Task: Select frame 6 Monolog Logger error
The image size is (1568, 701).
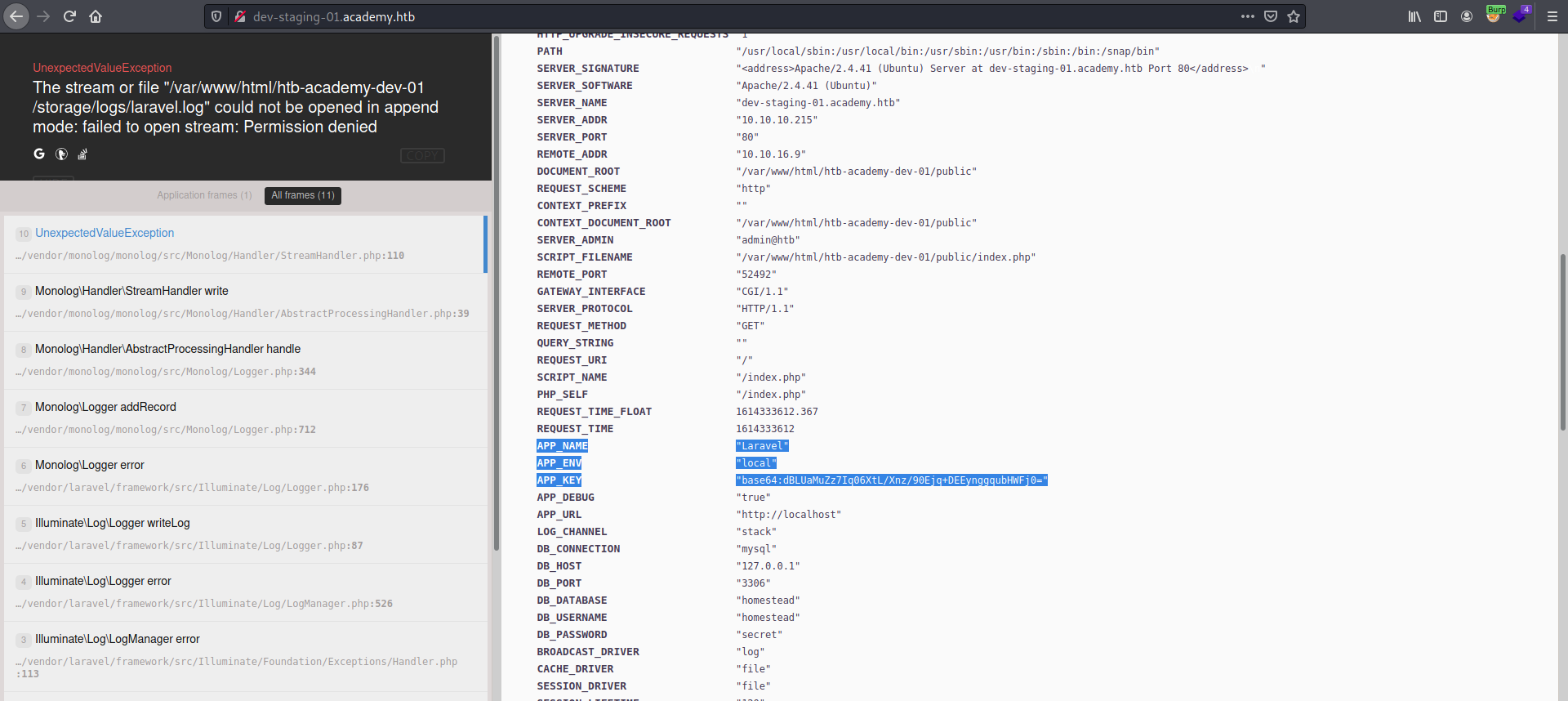Action: coord(245,476)
